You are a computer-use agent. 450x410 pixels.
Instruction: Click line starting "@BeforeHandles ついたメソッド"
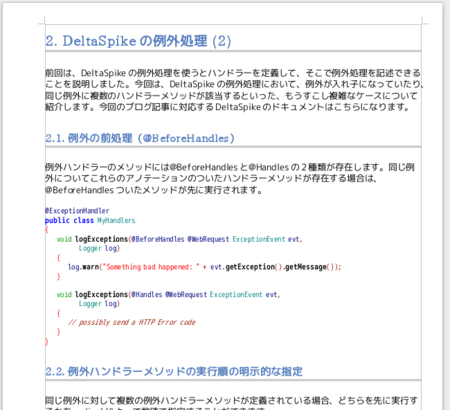154,190
